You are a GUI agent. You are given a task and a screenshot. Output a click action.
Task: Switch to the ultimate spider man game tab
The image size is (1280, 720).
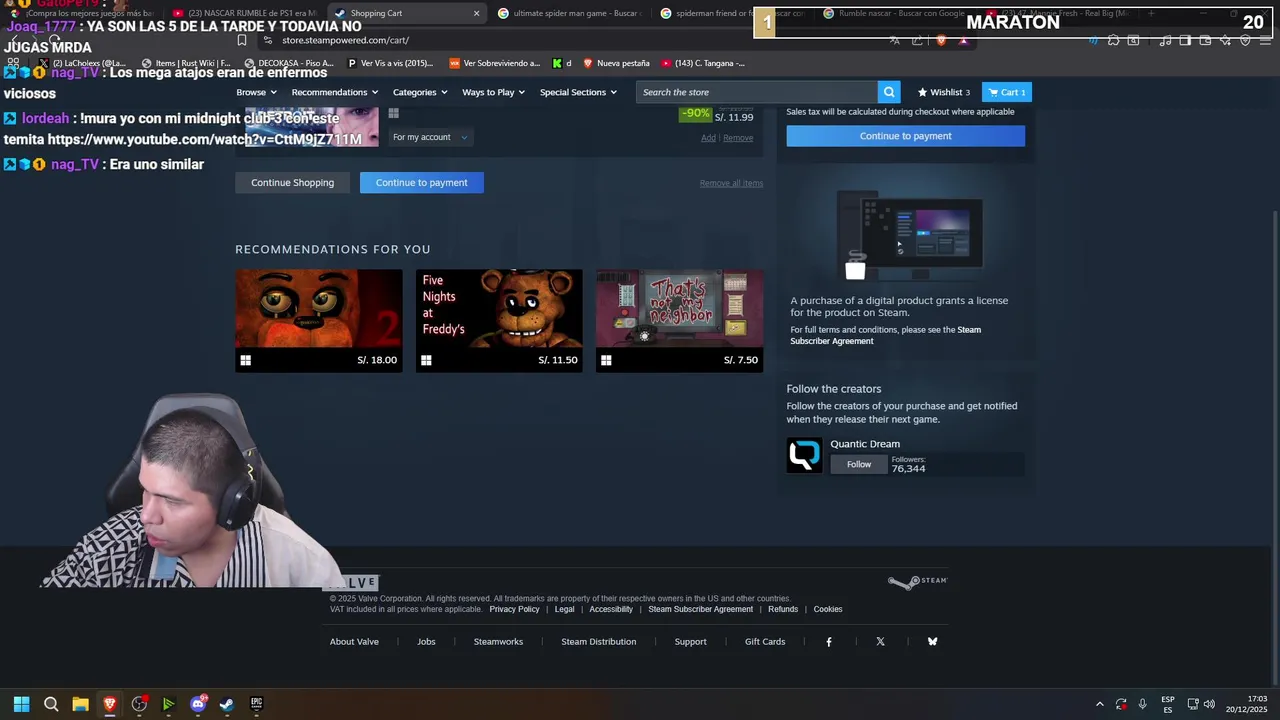coord(572,13)
